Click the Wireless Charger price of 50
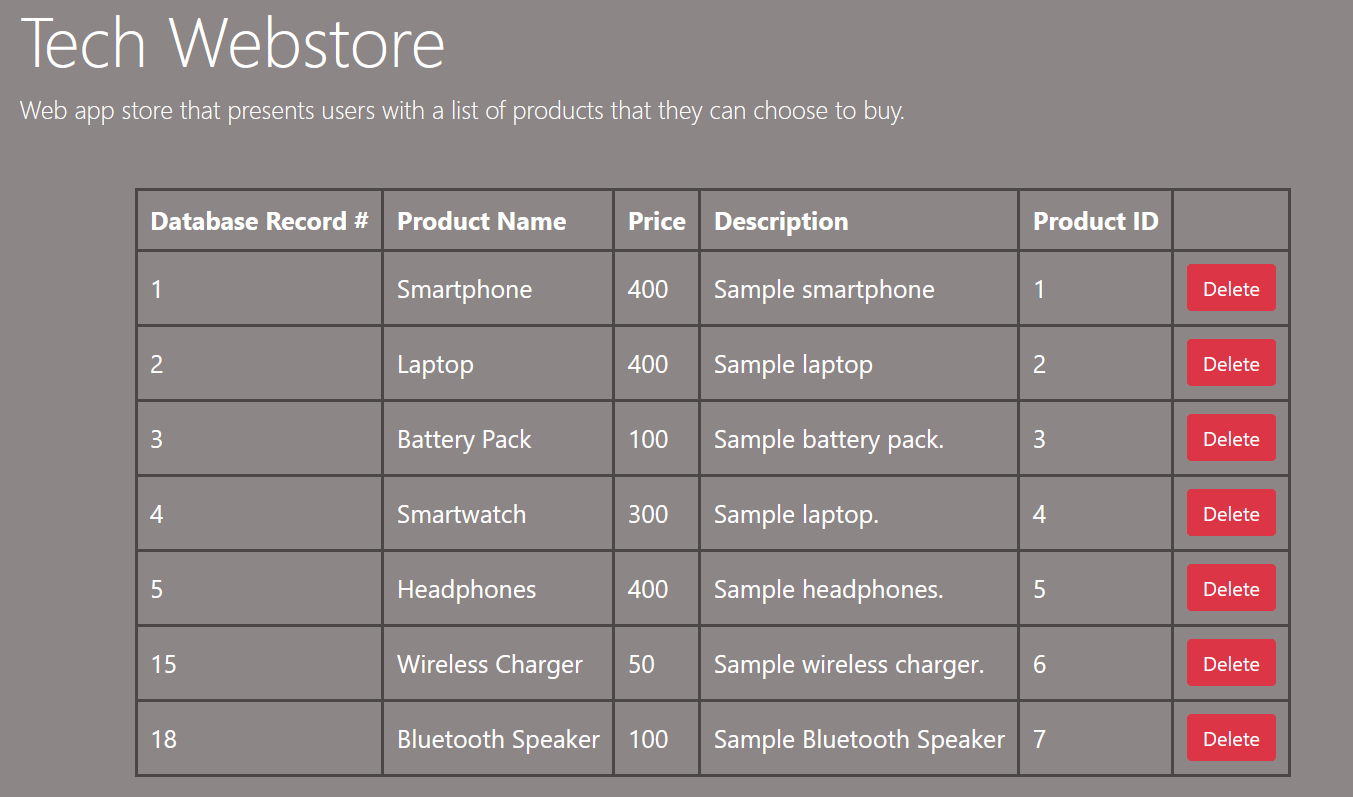1353x797 pixels. [x=646, y=663]
